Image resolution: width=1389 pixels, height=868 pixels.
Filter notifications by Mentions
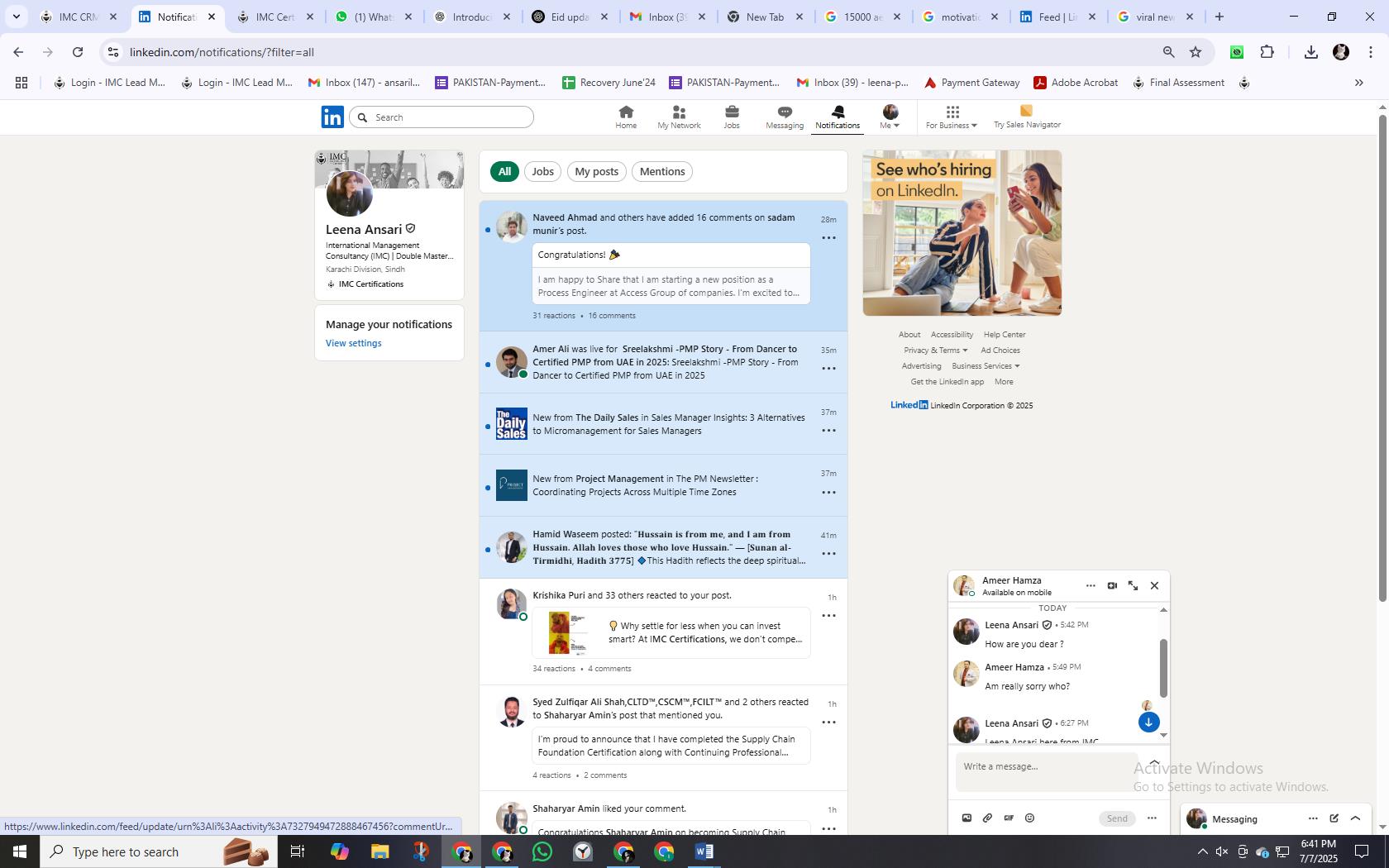tap(662, 171)
